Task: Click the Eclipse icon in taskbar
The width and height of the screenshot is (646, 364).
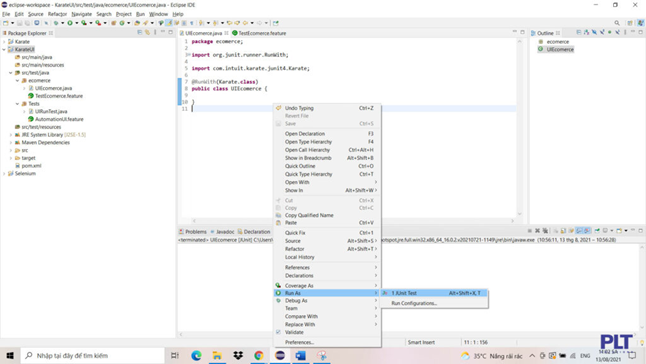Action: coord(280,355)
